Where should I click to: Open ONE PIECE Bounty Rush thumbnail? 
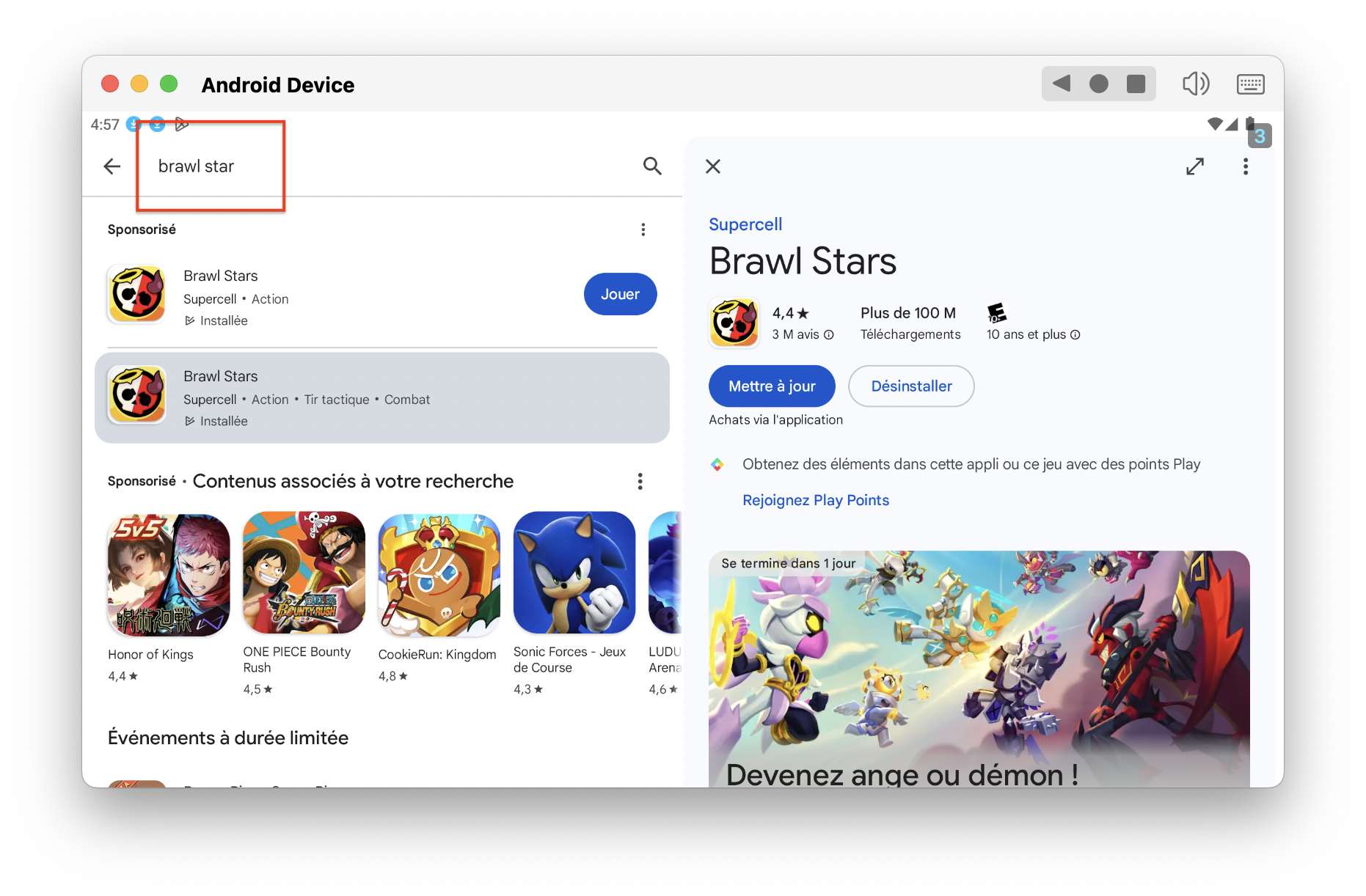pos(304,573)
